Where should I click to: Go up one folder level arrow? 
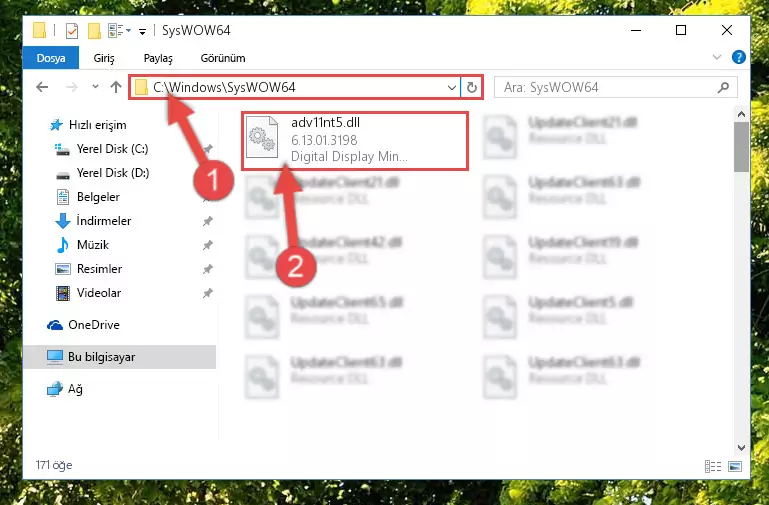[116, 87]
